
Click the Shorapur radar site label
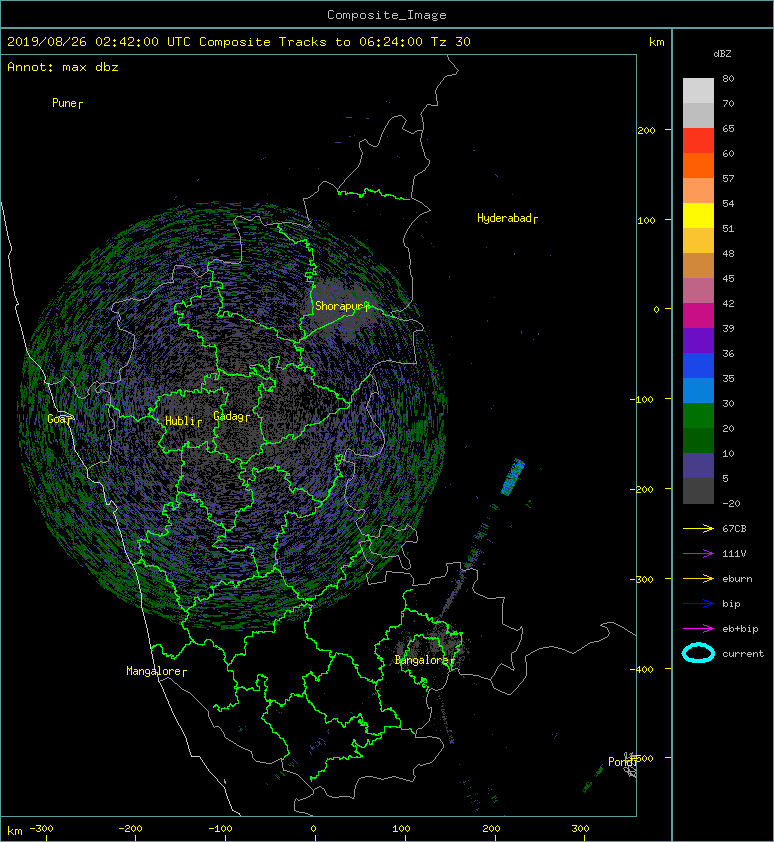pyautogui.click(x=340, y=306)
